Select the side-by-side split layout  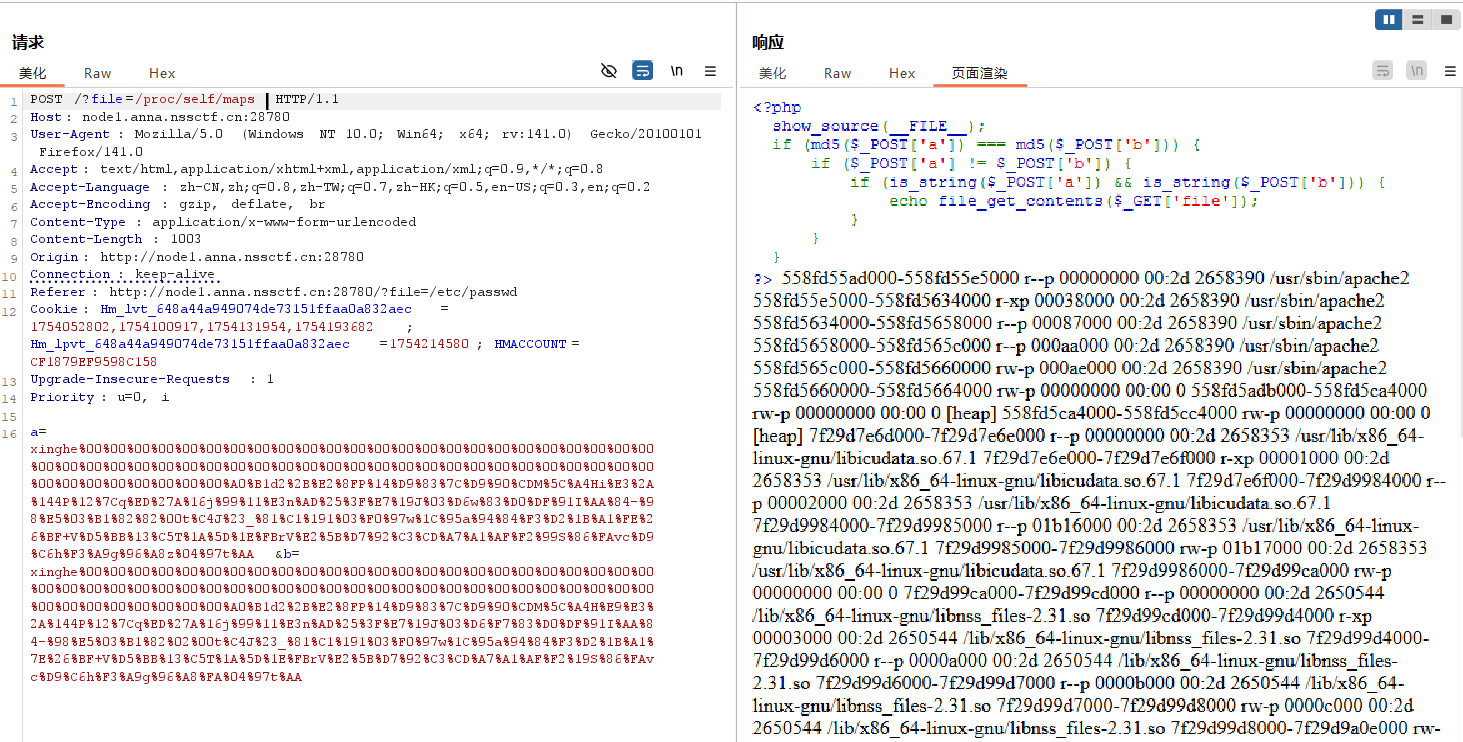tap(1389, 19)
